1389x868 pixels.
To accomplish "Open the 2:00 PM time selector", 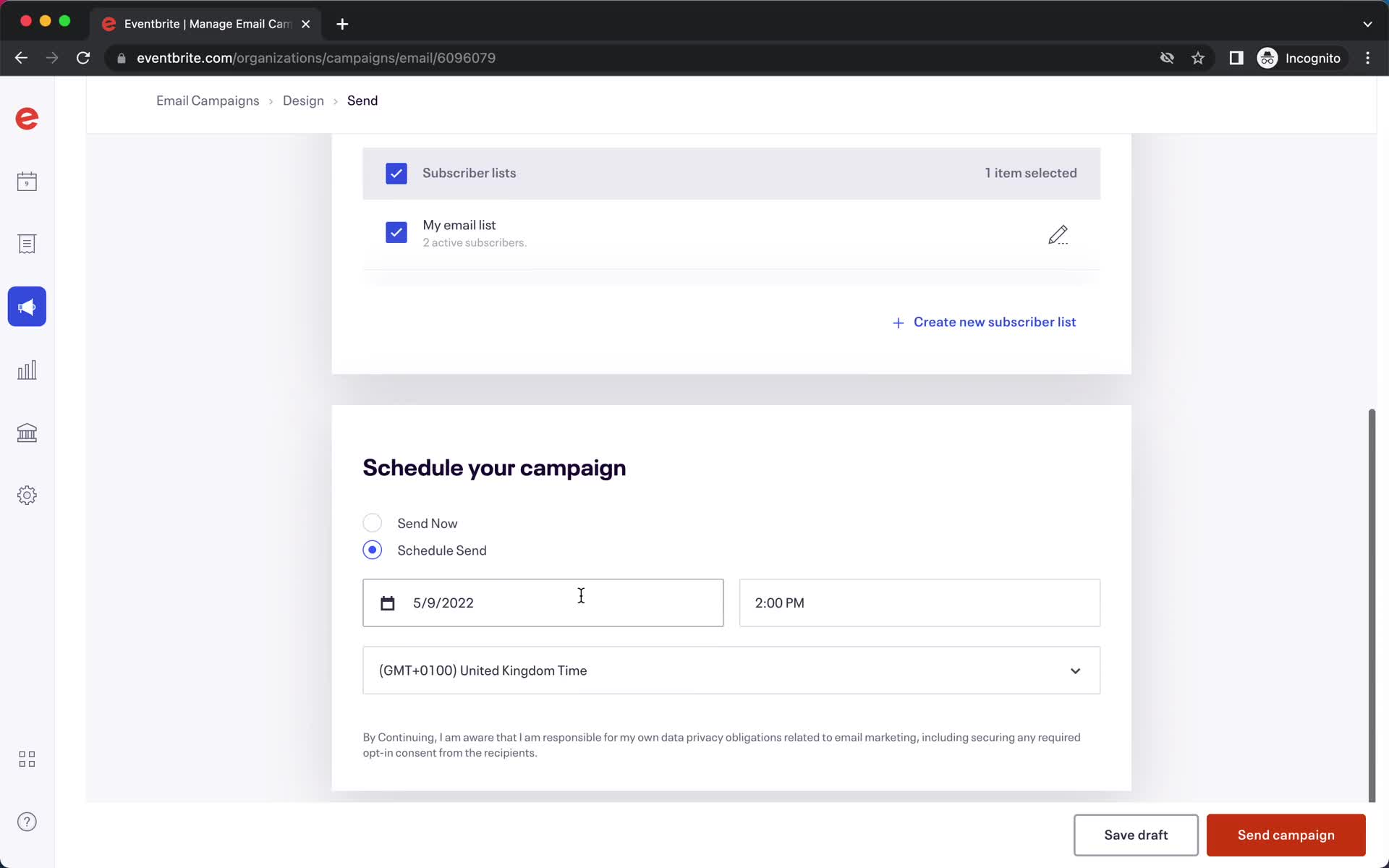I will (x=919, y=603).
